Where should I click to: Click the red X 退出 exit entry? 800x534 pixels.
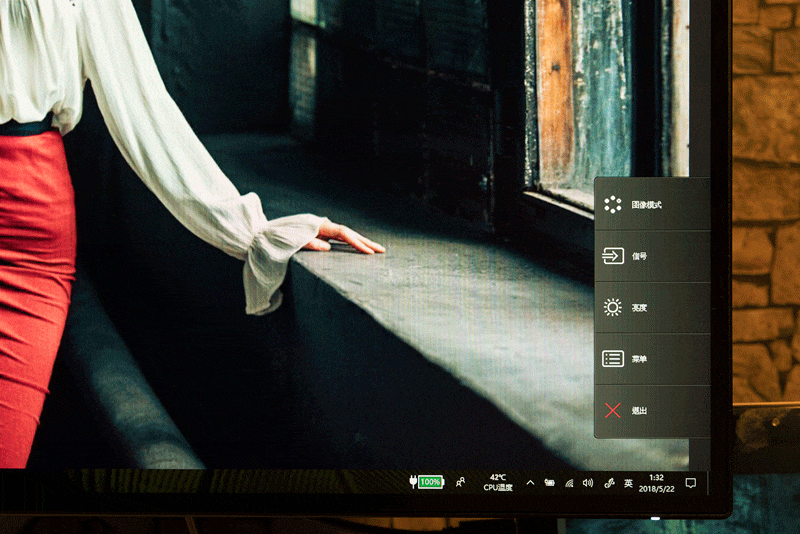tap(652, 411)
